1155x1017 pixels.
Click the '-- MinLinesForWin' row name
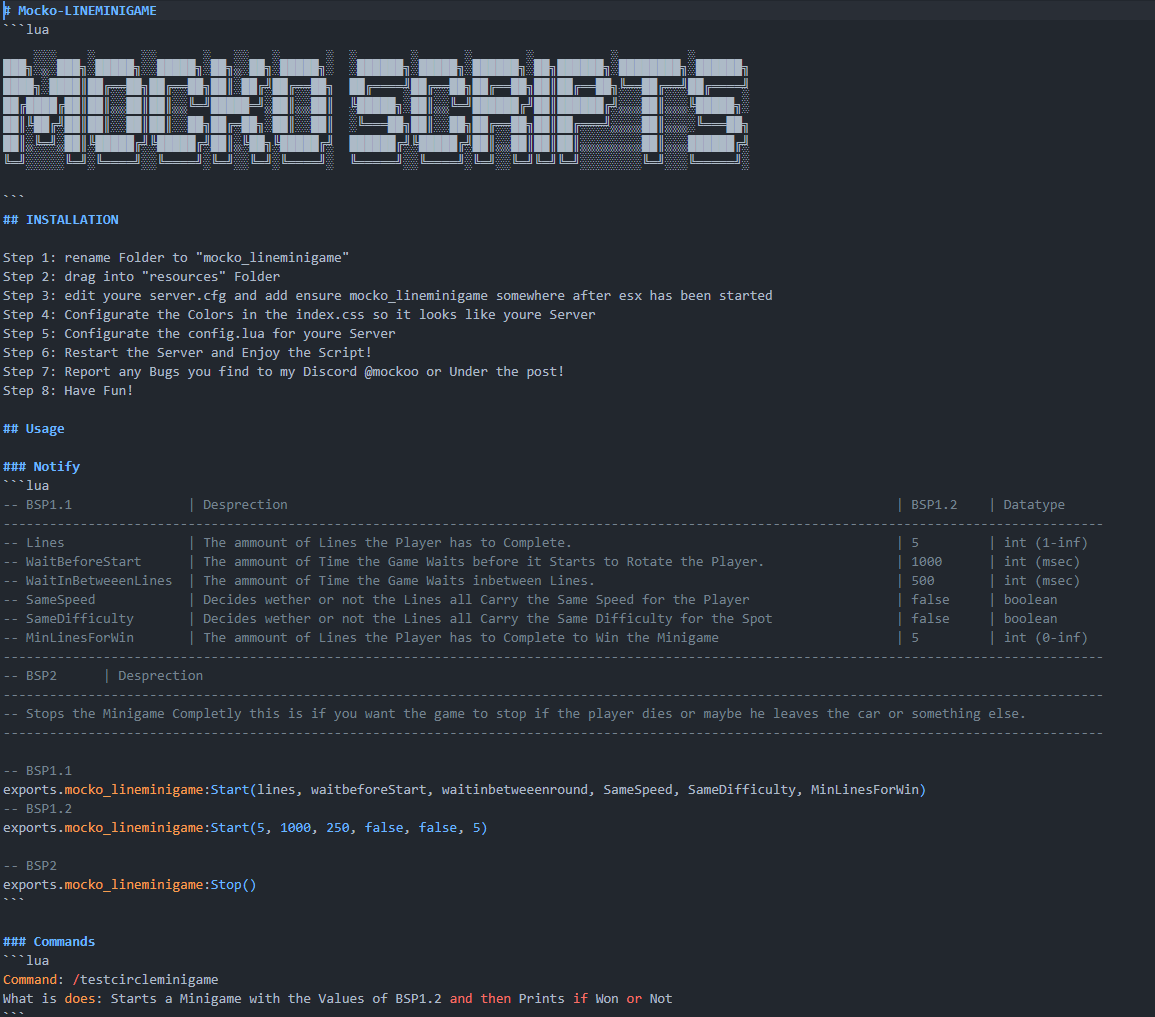coord(69,638)
